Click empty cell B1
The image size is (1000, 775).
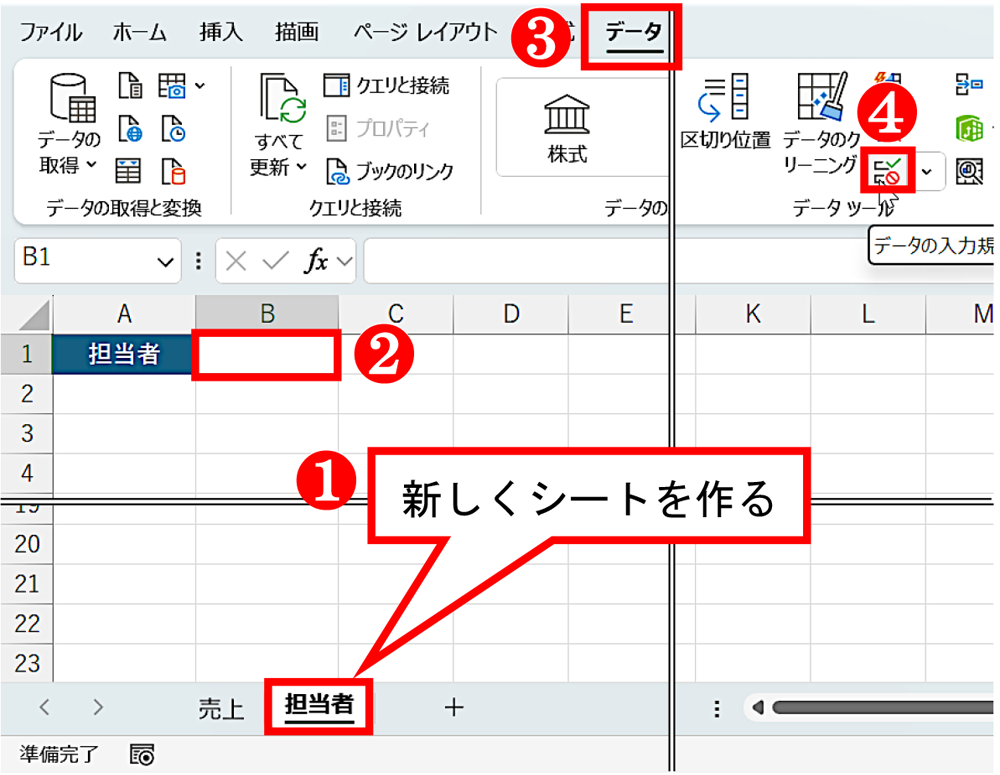267,355
